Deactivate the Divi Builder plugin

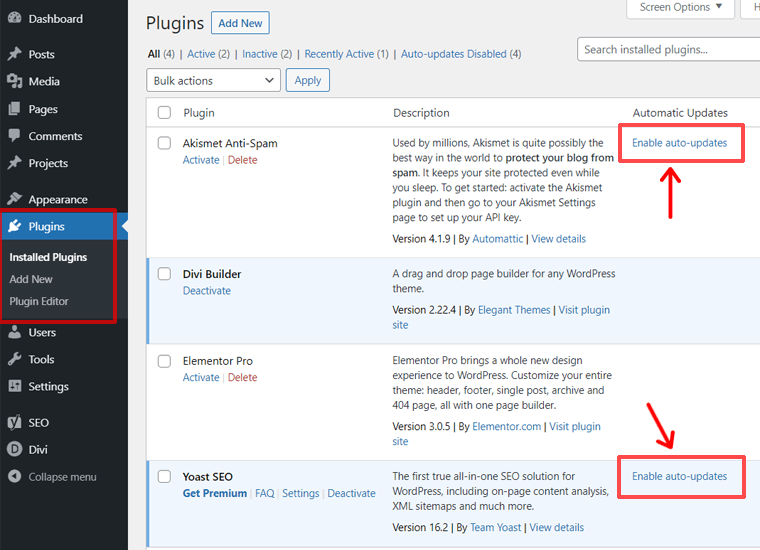206,291
